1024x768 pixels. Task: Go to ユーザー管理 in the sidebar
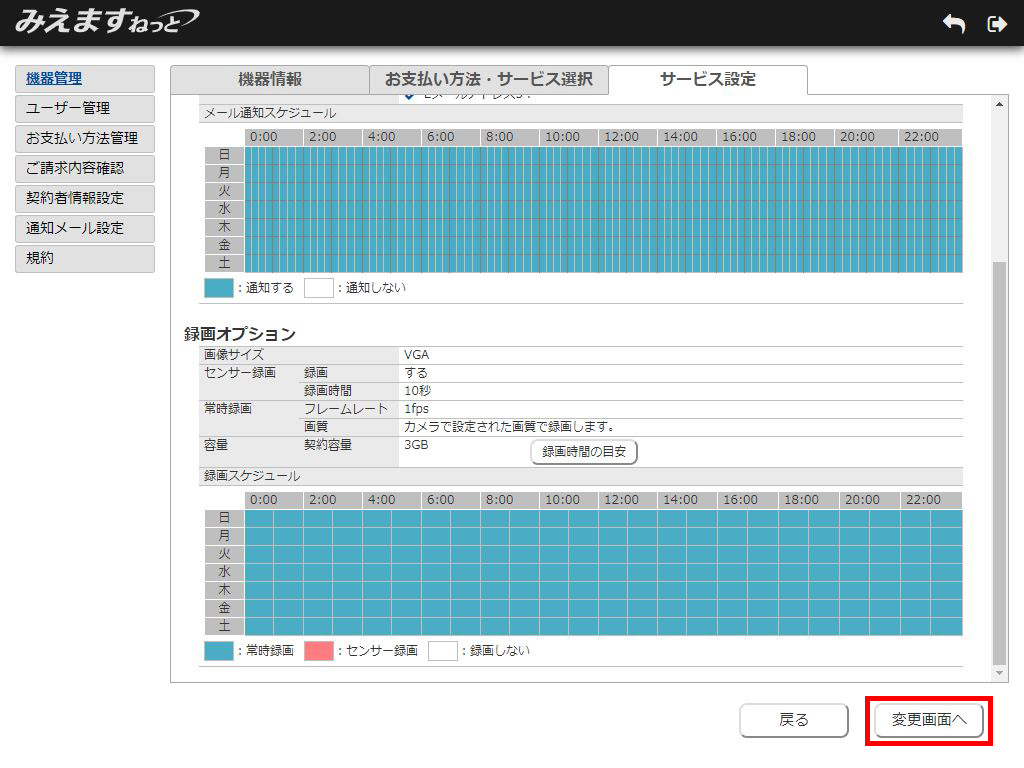(x=85, y=109)
